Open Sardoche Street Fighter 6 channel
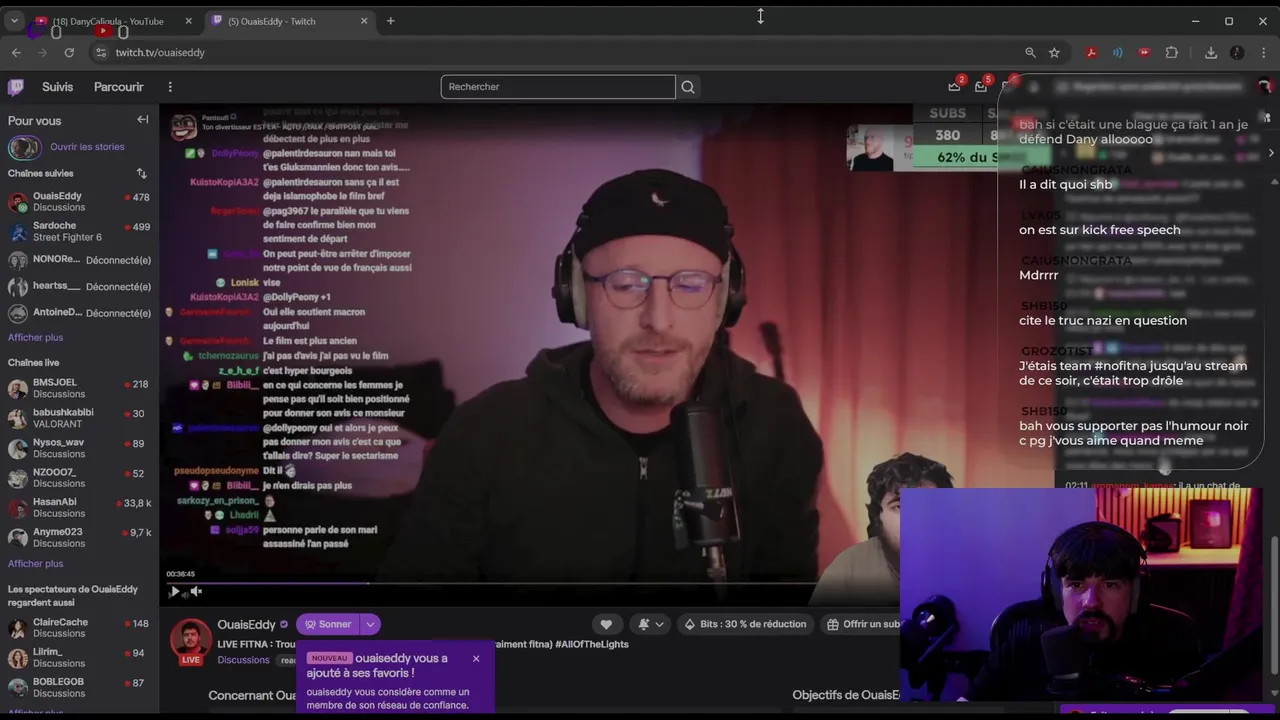This screenshot has width=1280, height=720. tap(79, 231)
